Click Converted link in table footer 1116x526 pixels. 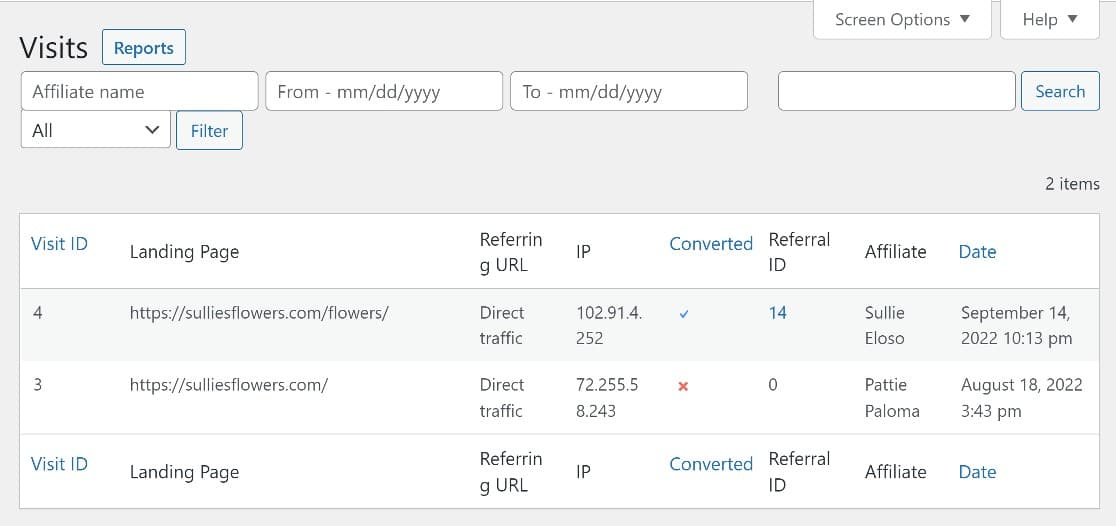[710, 464]
